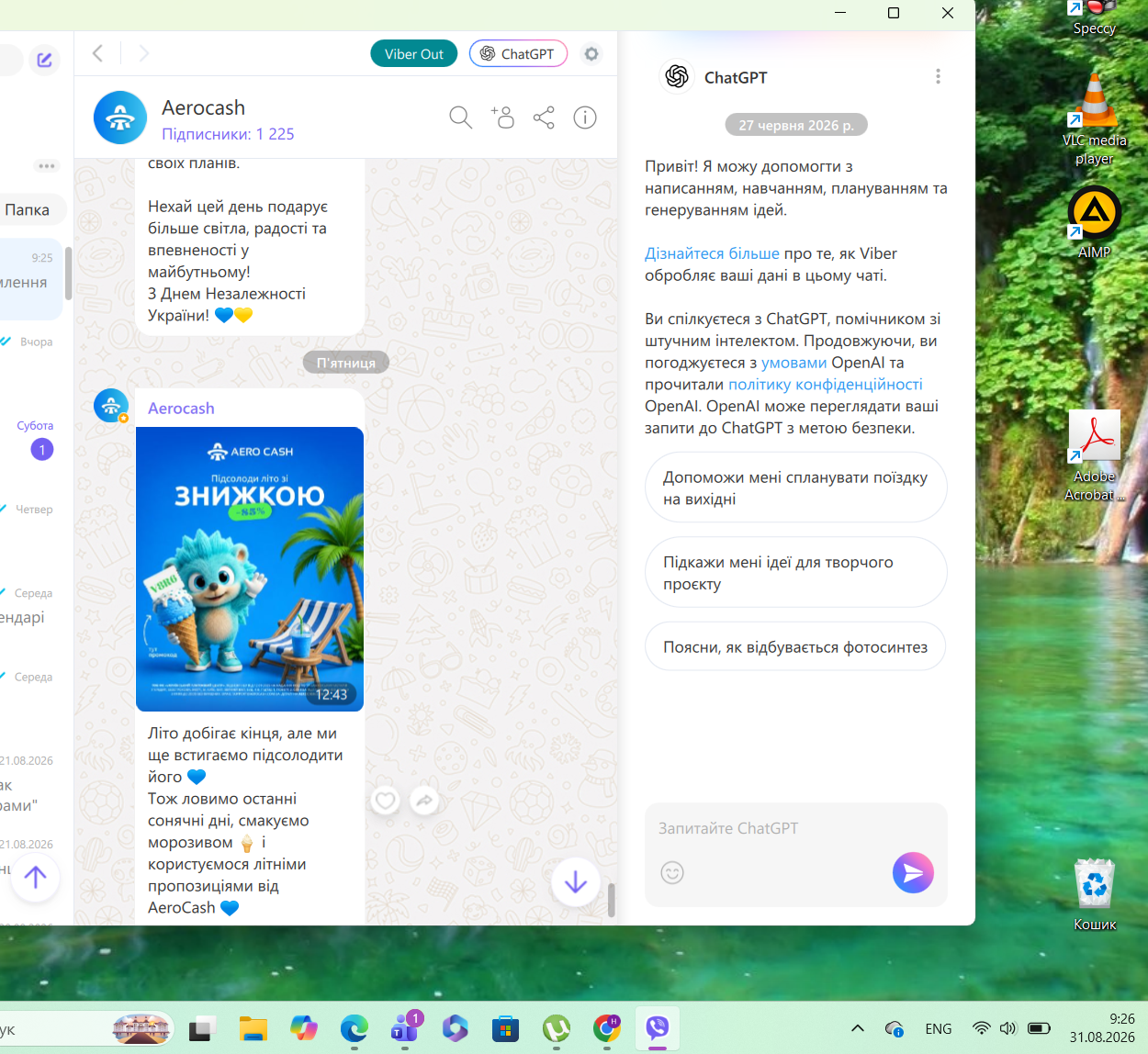Open the chat with time 9:25

point(31,280)
